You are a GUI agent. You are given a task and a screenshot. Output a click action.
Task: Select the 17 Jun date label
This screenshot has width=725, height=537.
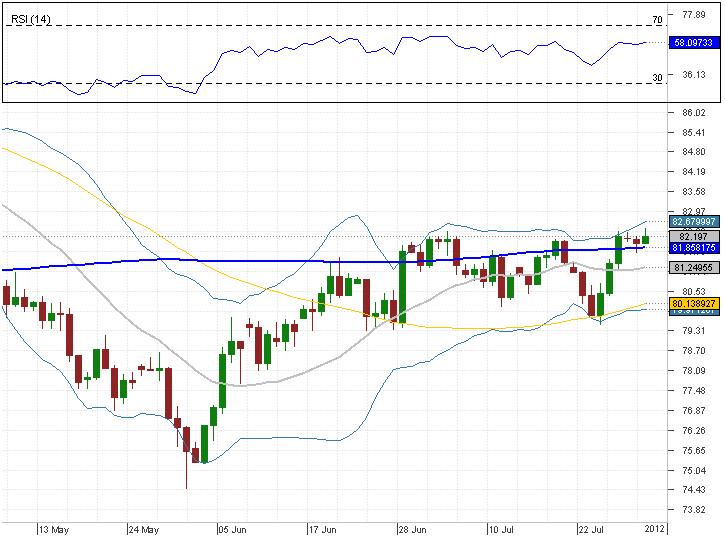coord(324,528)
